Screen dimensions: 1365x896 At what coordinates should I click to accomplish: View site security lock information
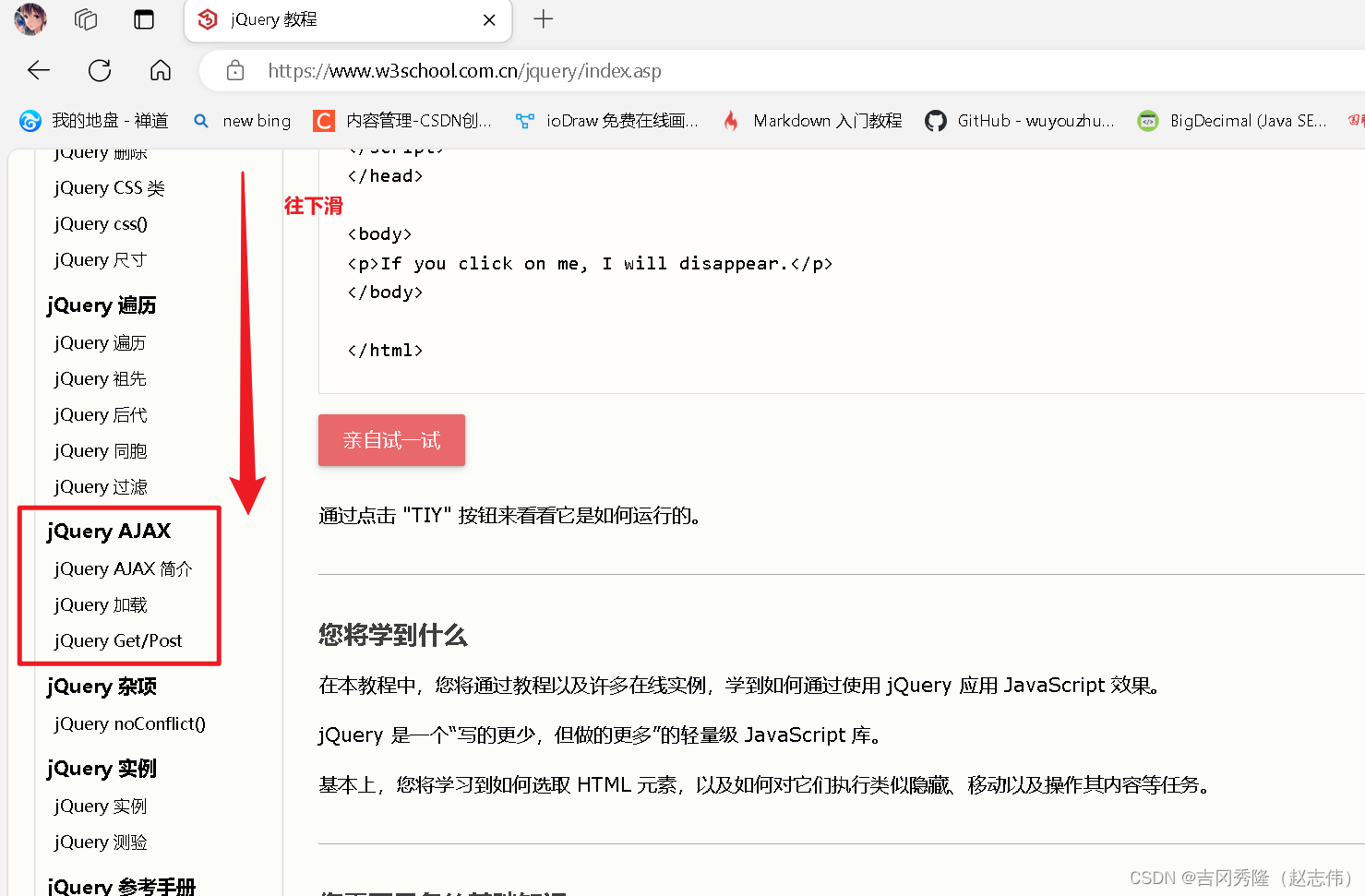(x=235, y=70)
